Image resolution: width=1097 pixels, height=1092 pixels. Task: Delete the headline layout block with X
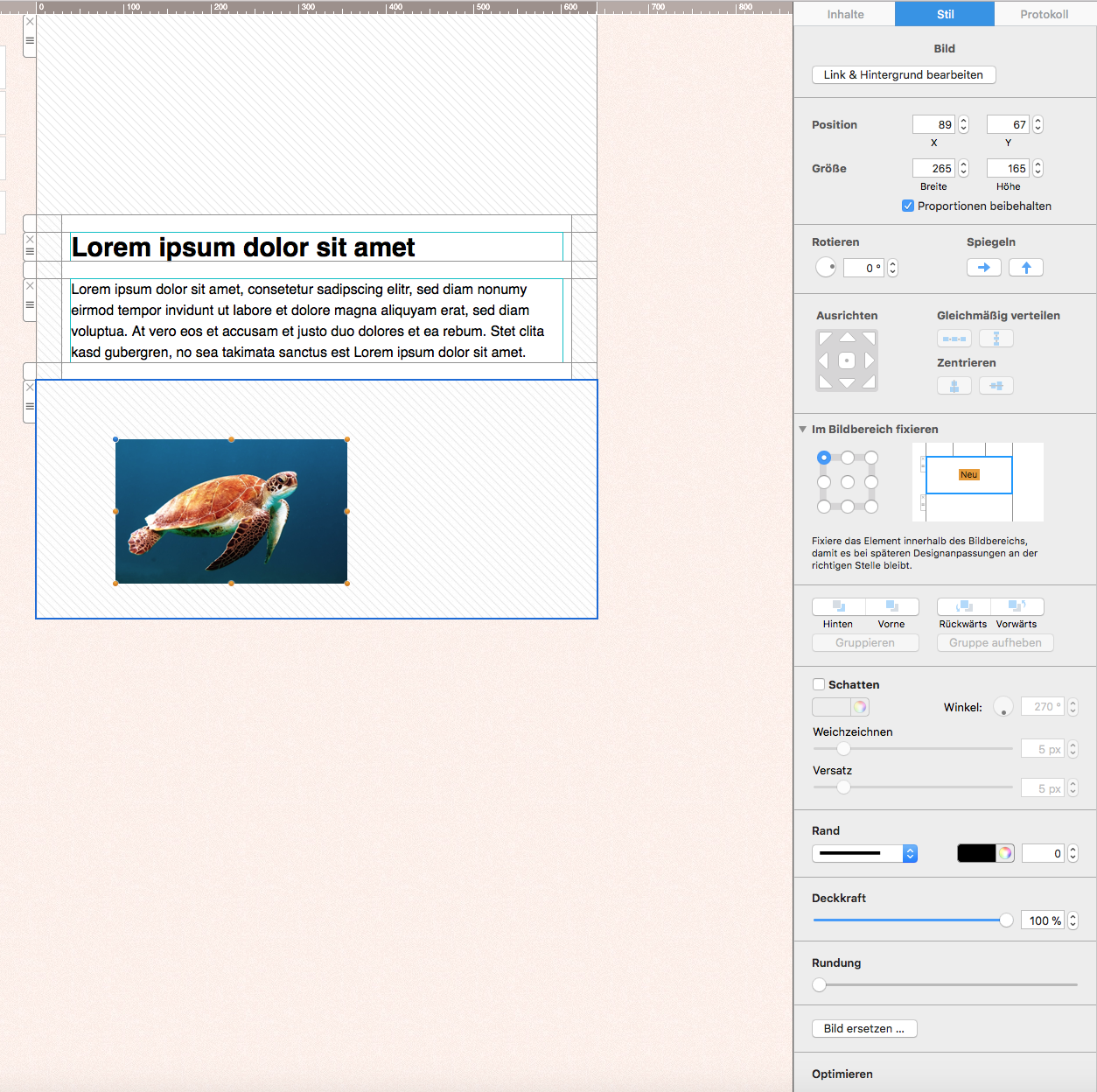click(x=30, y=239)
